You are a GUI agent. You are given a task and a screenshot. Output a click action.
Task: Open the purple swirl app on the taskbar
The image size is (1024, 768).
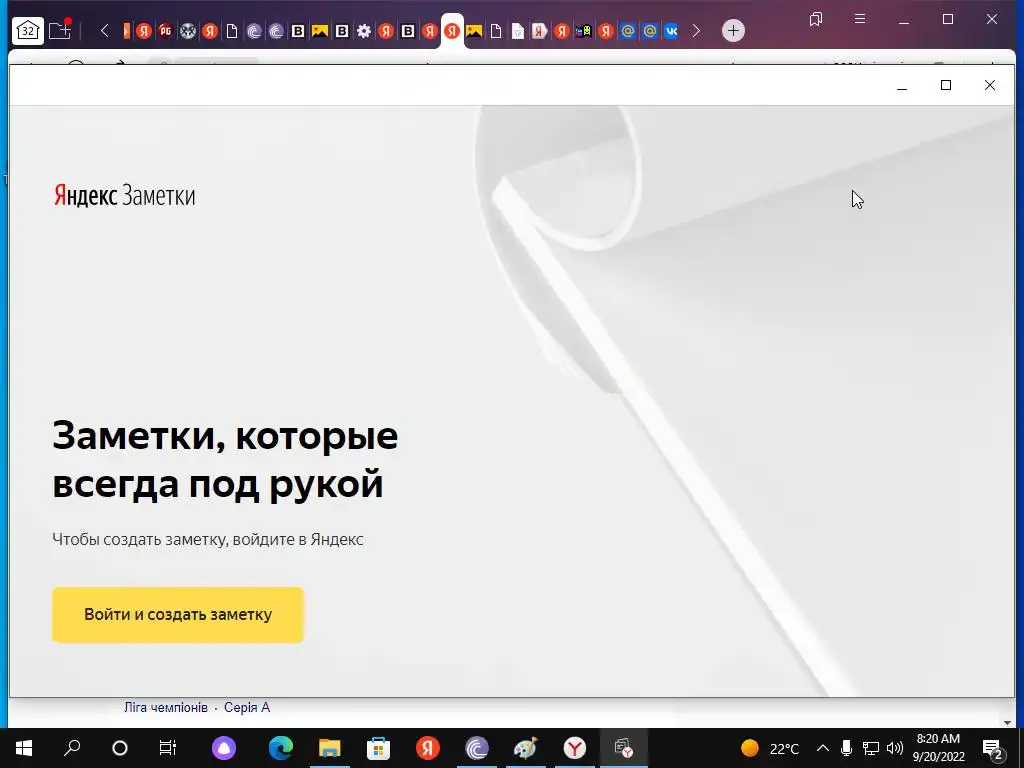pos(477,748)
